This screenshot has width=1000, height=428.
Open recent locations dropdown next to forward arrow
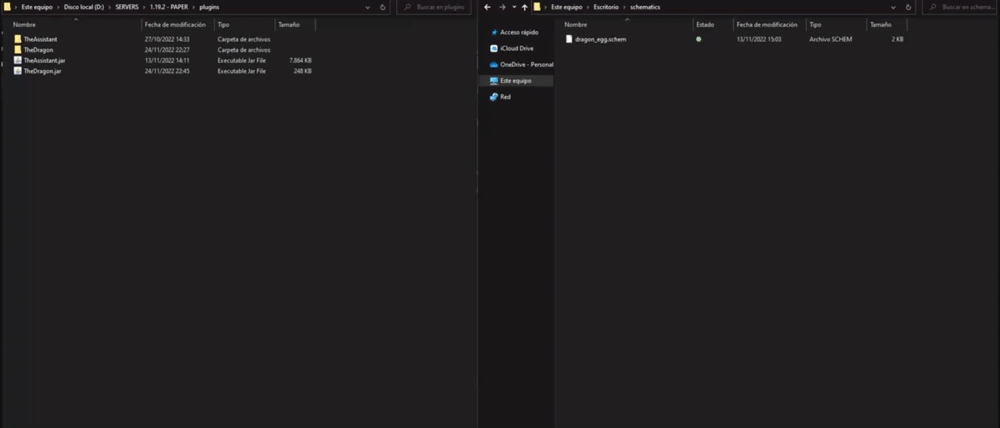pos(513,7)
